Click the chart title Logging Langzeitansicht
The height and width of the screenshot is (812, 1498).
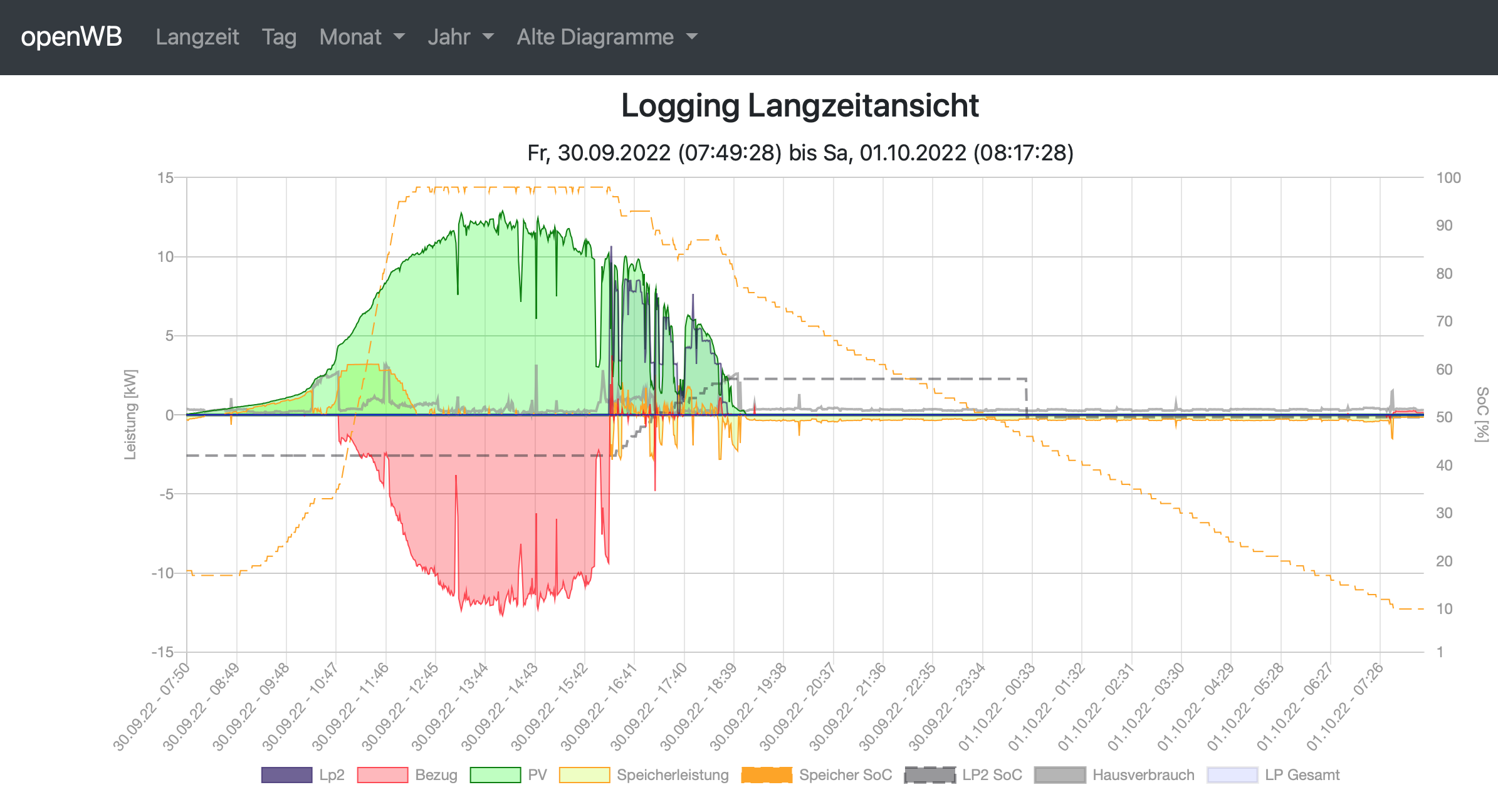tap(800, 105)
